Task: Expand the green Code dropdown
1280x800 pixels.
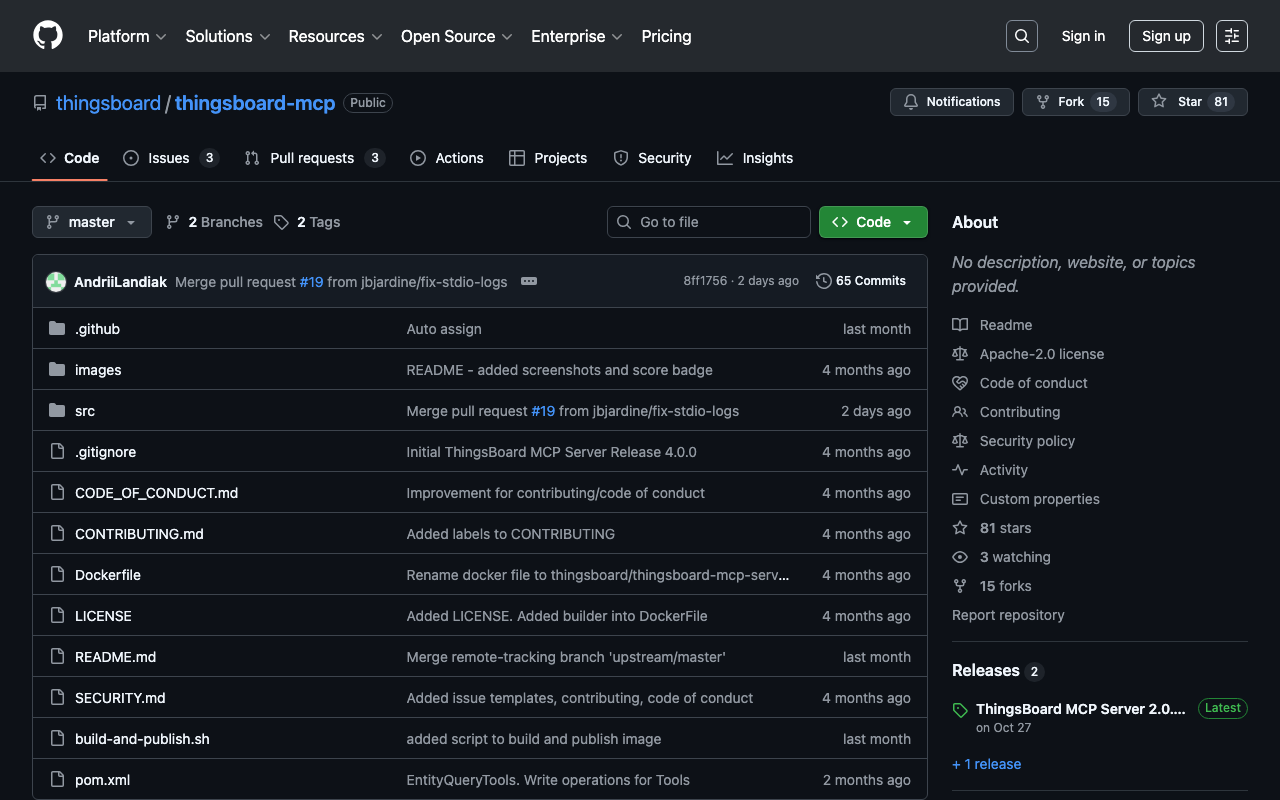Action: tap(872, 222)
